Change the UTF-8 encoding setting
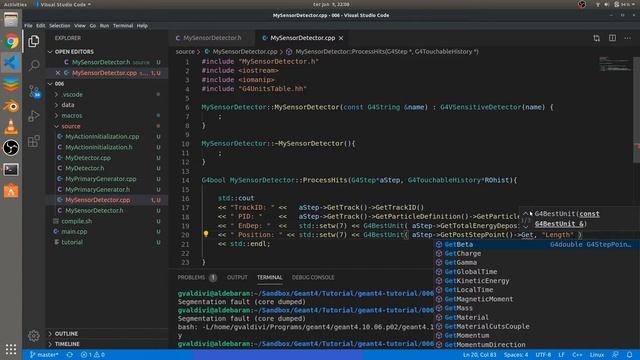The width and height of the screenshot is (640, 360). point(543,355)
